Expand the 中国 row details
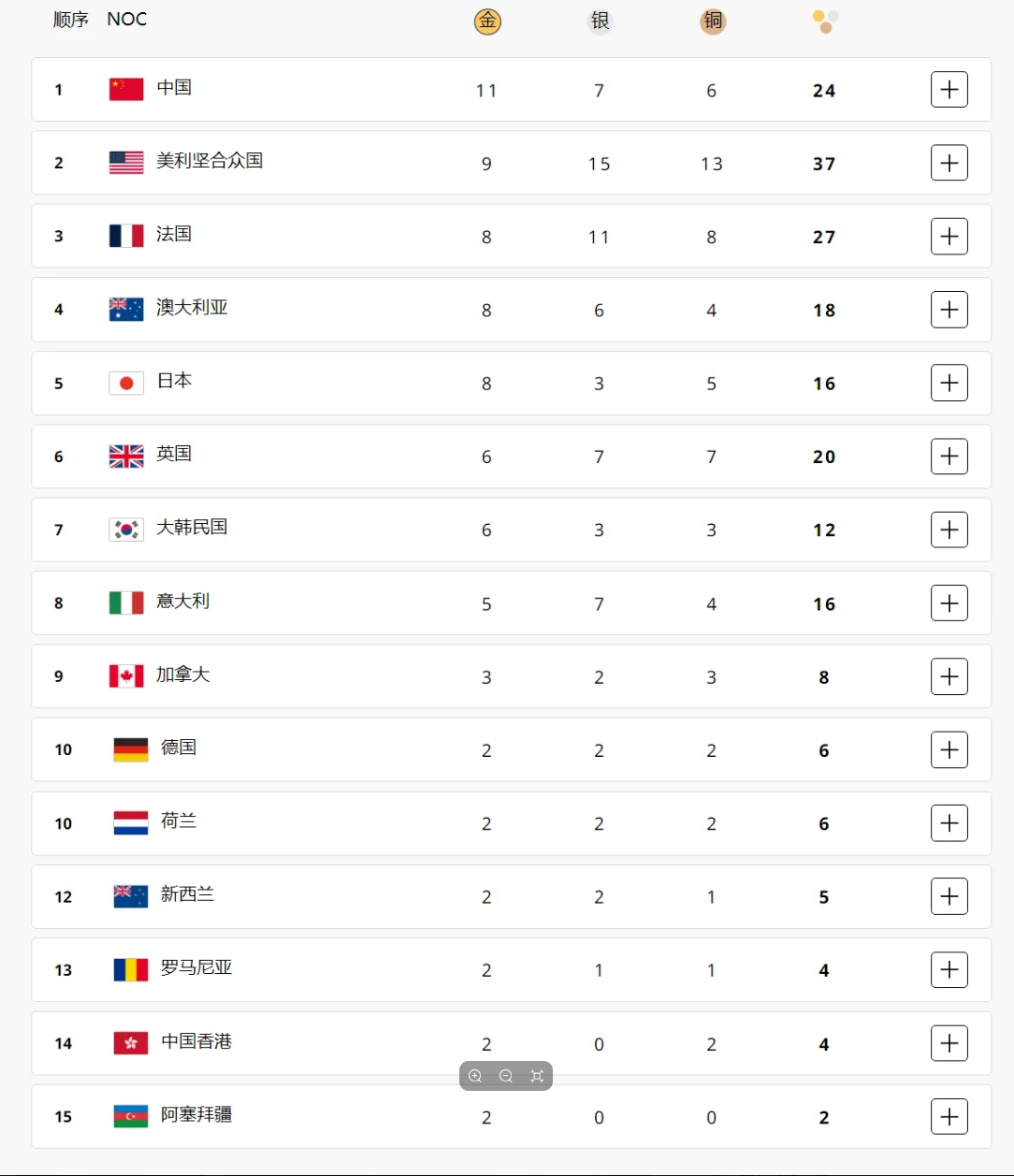1014x1176 pixels. point(949,90)
